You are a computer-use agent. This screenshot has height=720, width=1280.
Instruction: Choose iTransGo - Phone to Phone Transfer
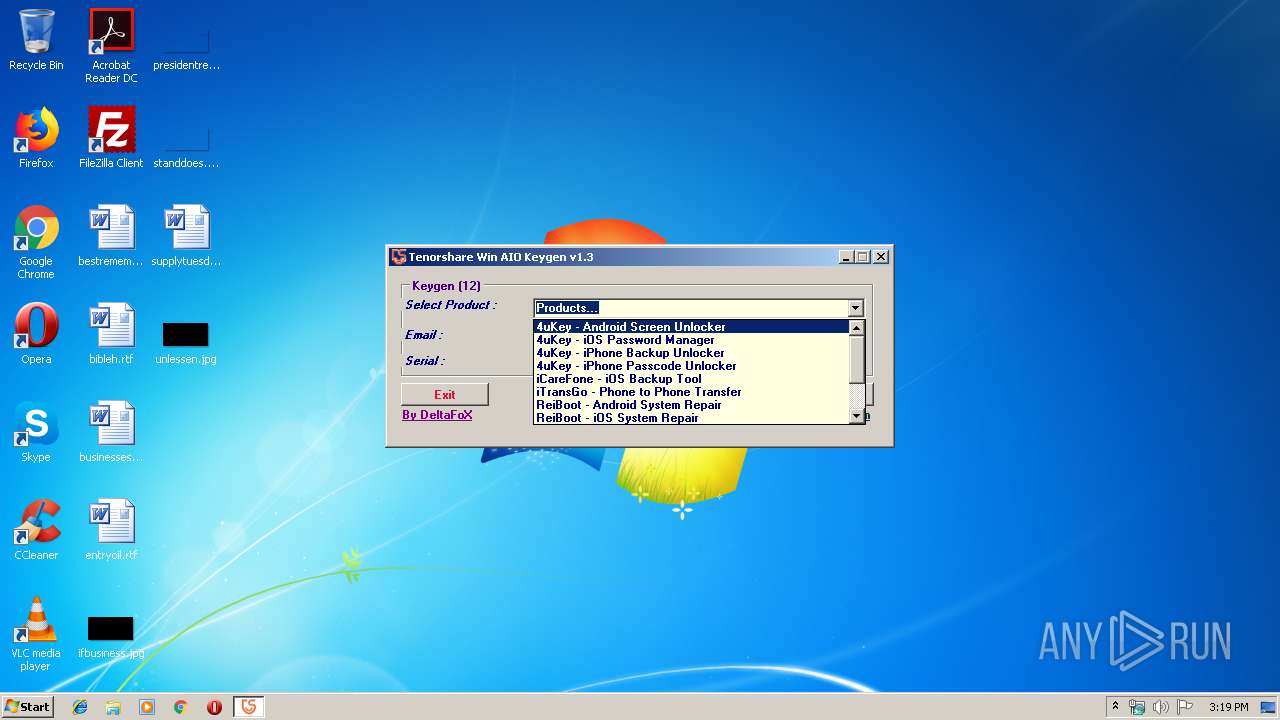click(x=691, y=392)
